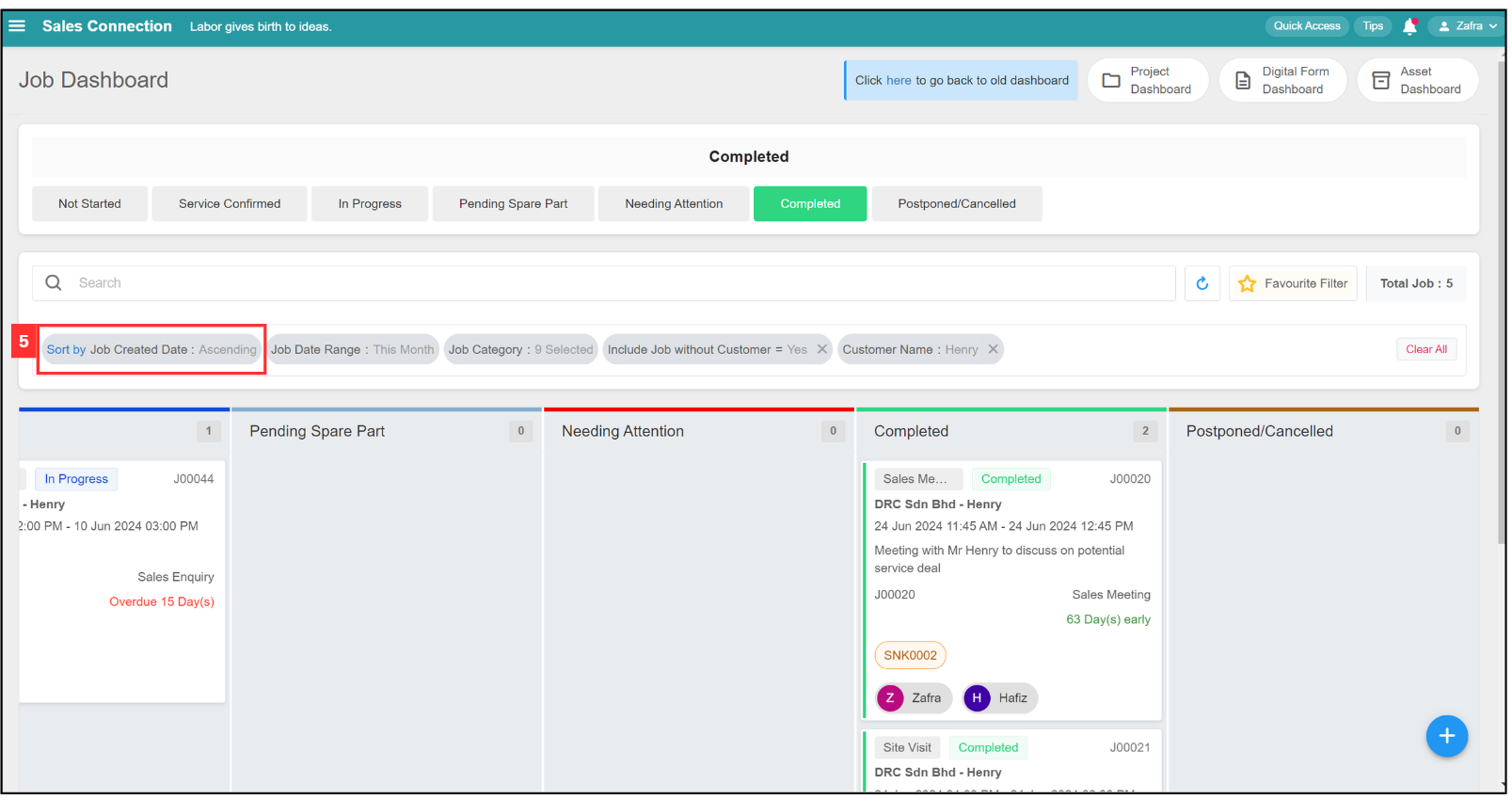Open the Digital Form Dashboard
The width and height of the screenshot is (1512, 800).
tap(1282, 80)
